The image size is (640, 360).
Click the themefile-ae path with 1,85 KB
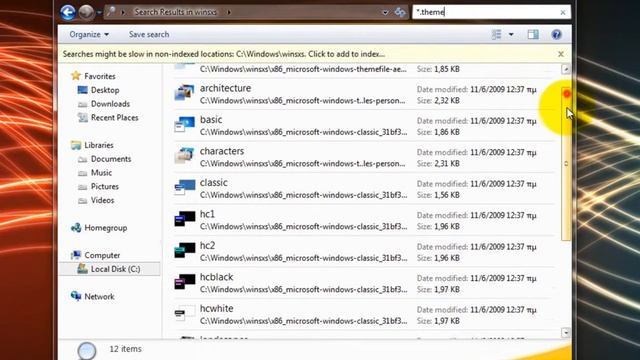pyautogui.click(x=303, y=69)
